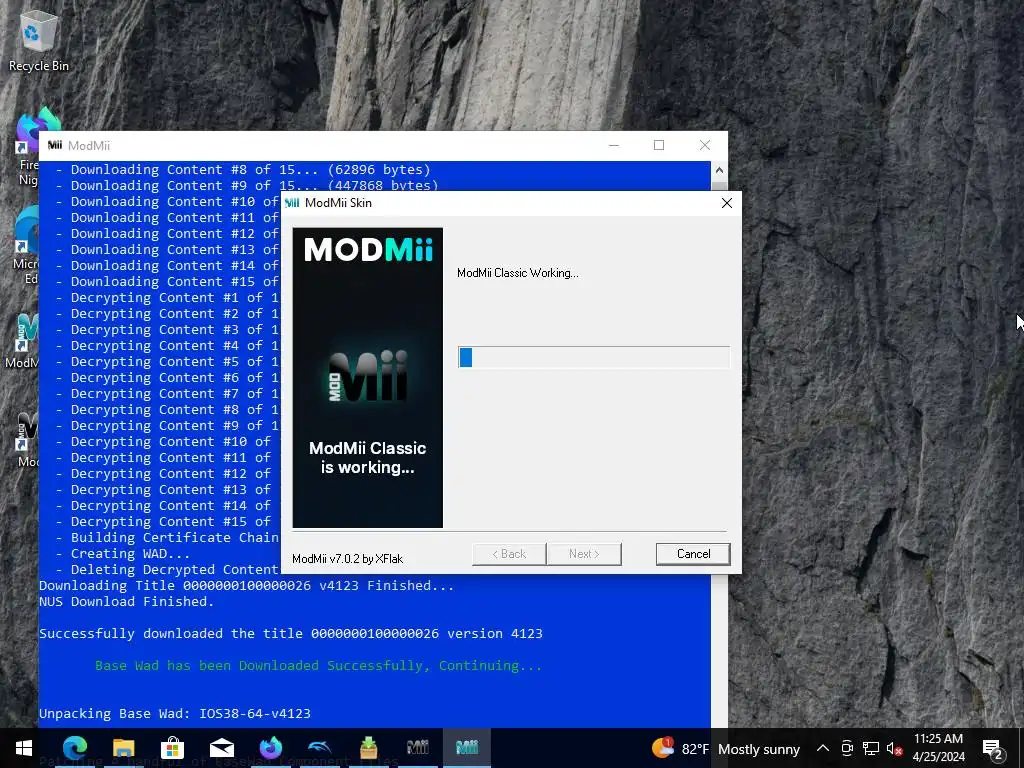
Task: Click the ModMii console title bar icon
Action: 55,145
